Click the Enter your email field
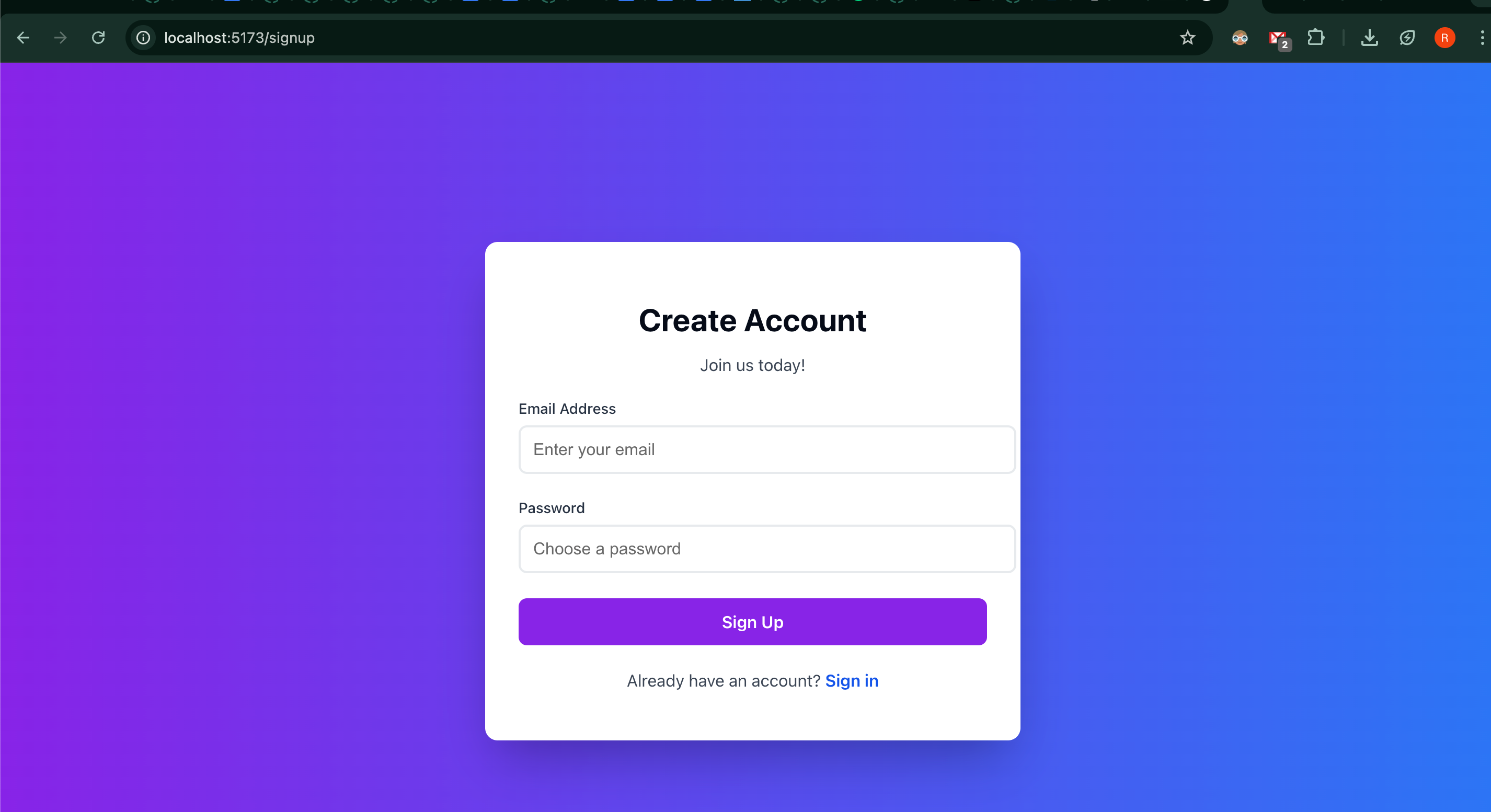 767,449
